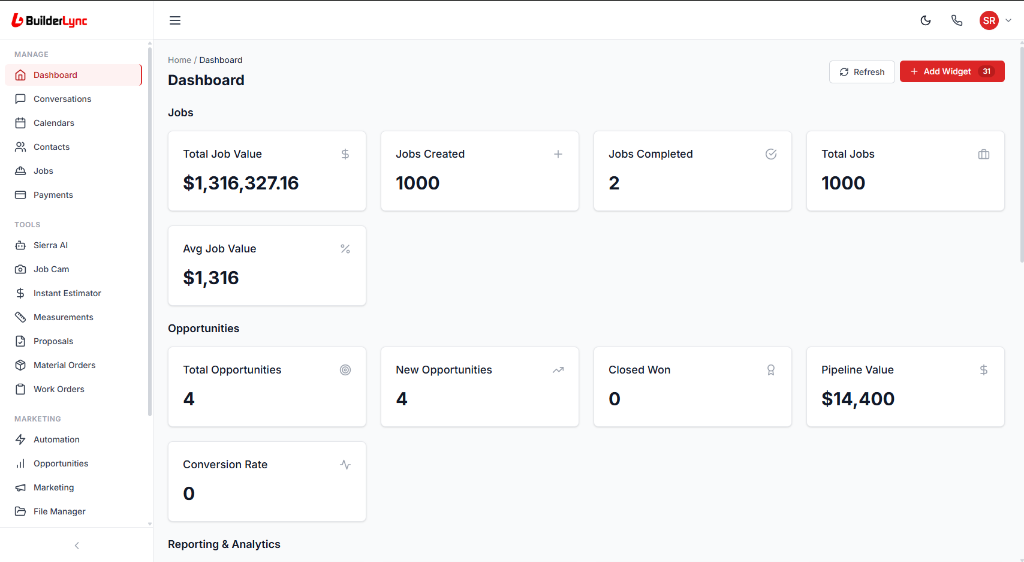
Task: Click the Closed Won label
Action: coord(639,370)
